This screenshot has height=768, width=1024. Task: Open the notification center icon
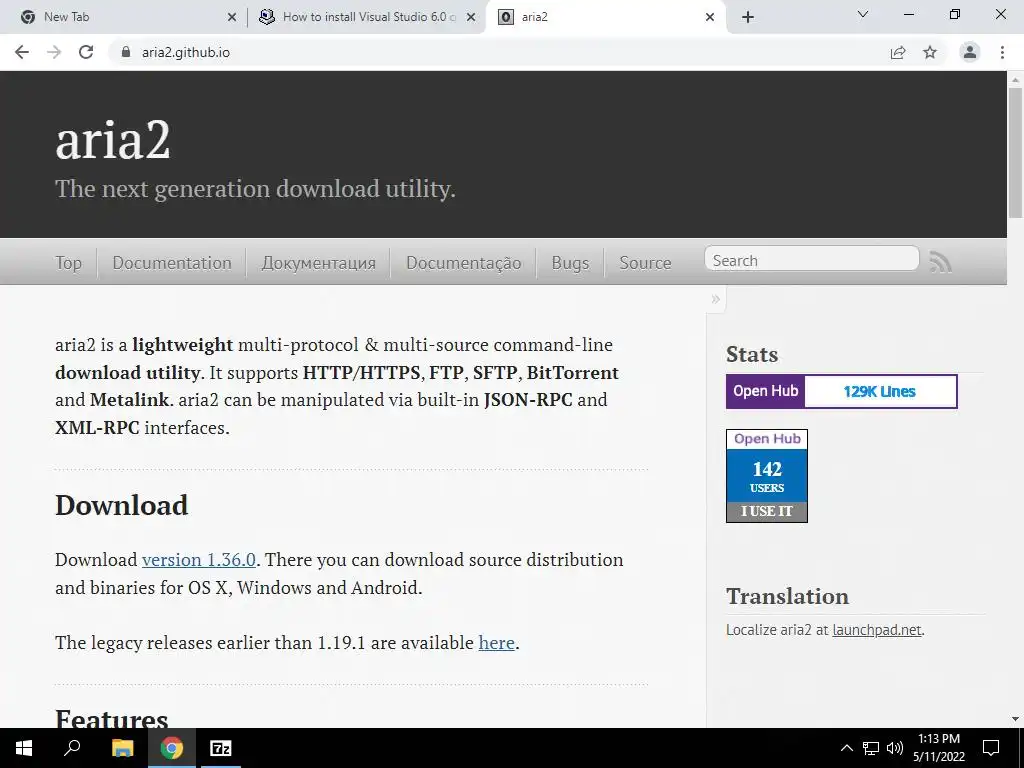pyautogui.click(x=991, y=748)
